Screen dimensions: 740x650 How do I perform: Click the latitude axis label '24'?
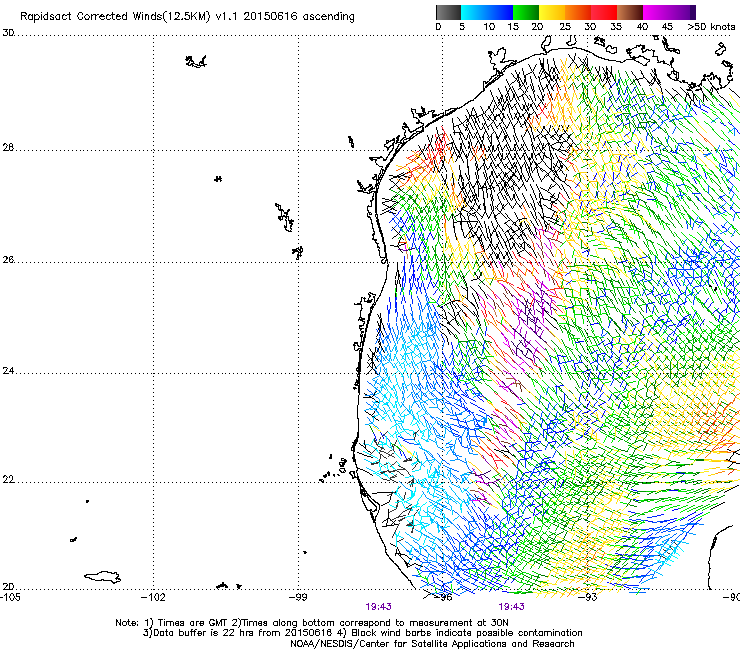(x=8, y=371)
